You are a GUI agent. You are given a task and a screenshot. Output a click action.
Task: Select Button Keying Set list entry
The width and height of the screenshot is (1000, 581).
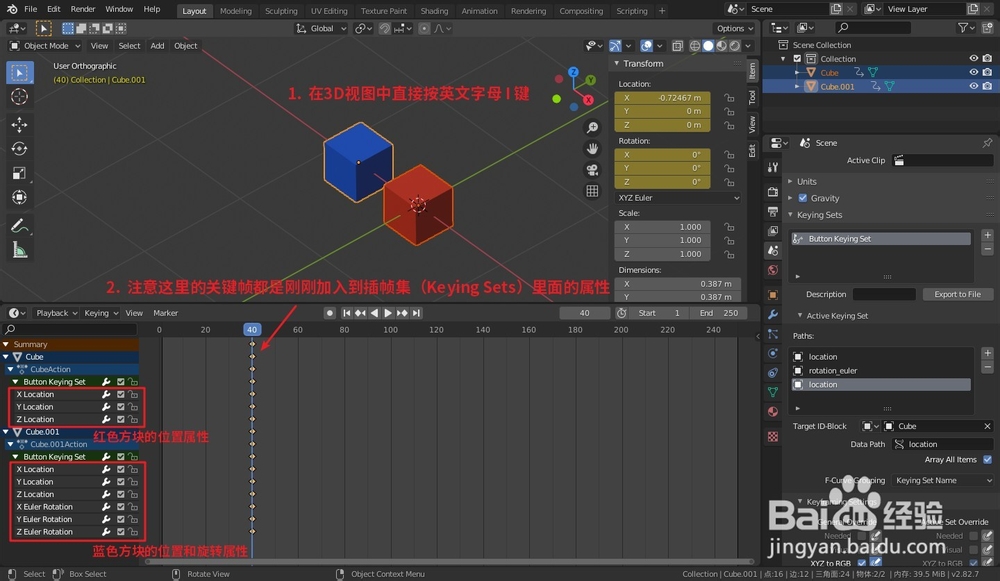[881, 239]
